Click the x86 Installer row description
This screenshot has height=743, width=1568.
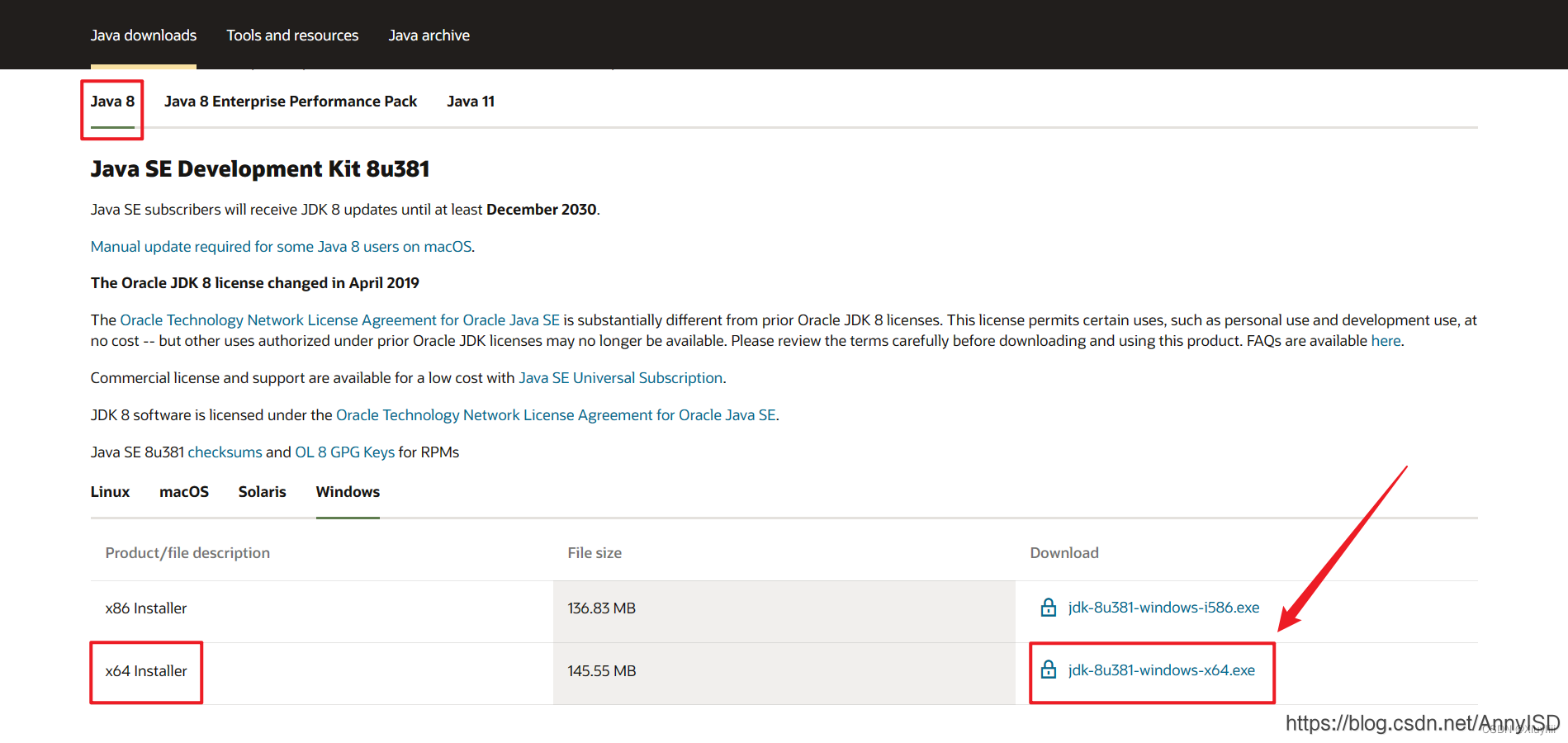pos(146,608)
